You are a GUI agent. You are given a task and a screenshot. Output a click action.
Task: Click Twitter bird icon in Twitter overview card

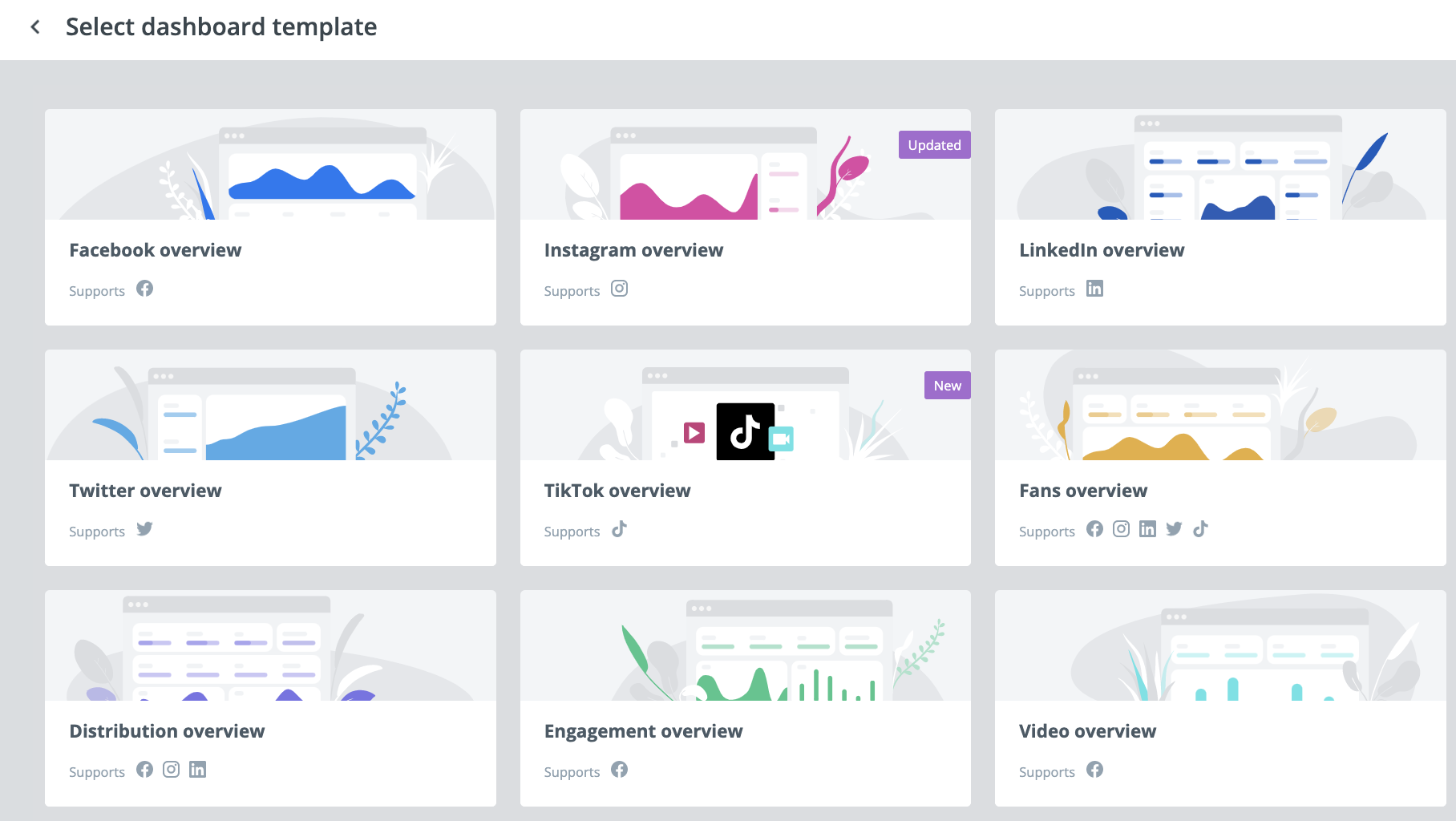[144, 529]
